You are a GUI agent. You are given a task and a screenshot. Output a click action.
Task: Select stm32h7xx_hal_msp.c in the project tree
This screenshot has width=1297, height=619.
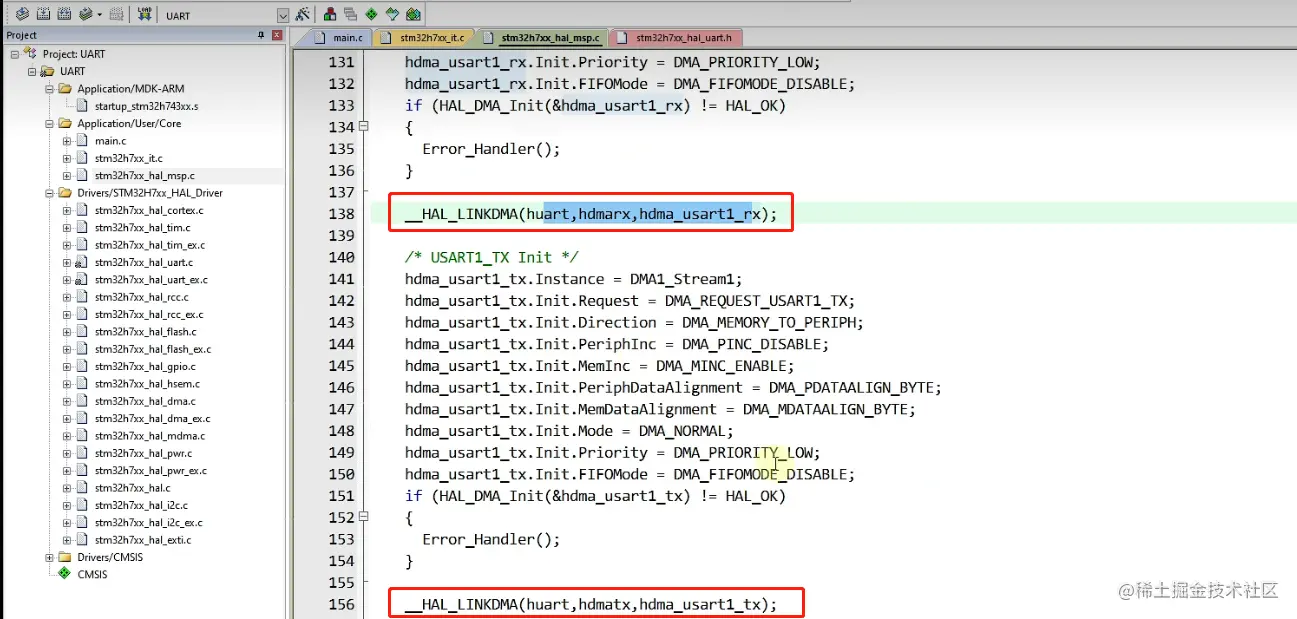point(144,176)
